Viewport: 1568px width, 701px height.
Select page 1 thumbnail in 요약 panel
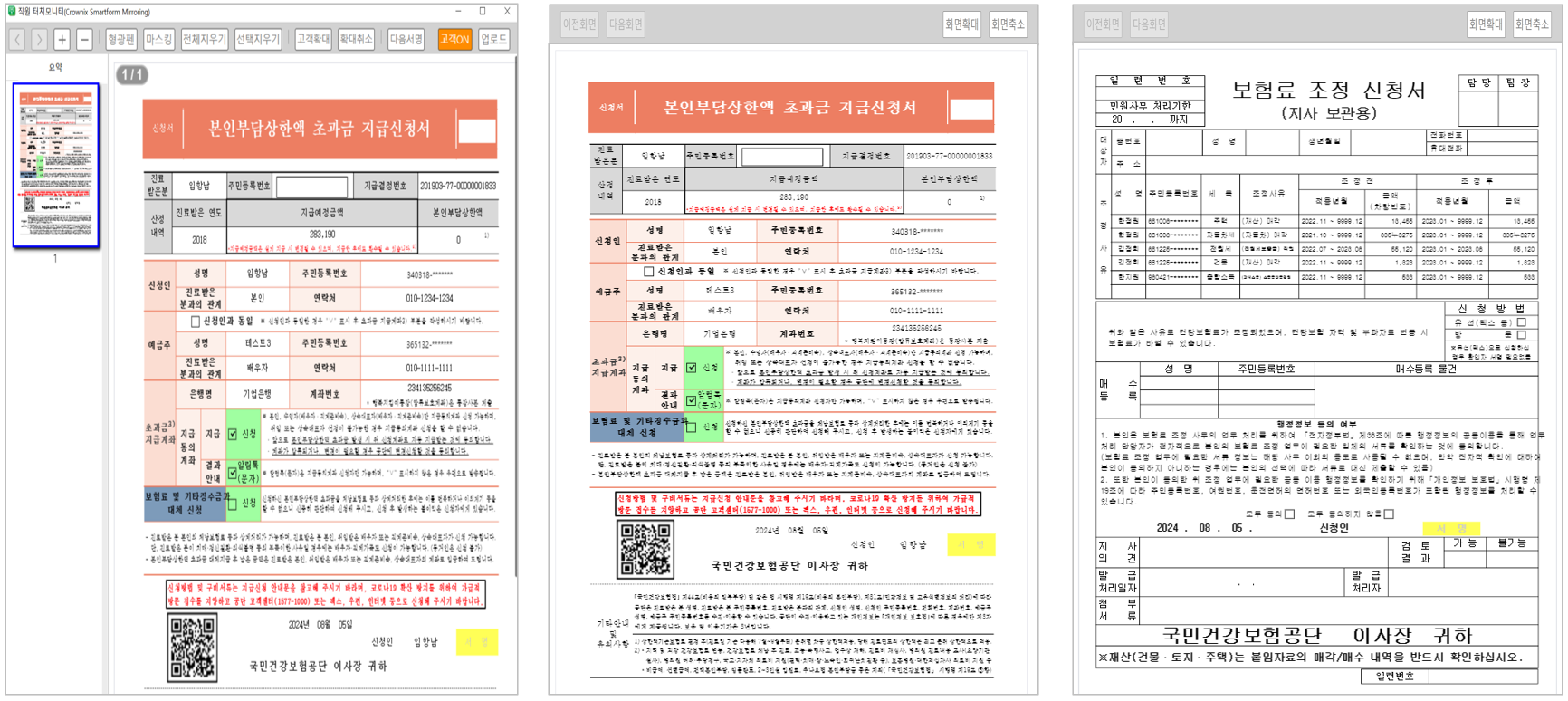56,165
